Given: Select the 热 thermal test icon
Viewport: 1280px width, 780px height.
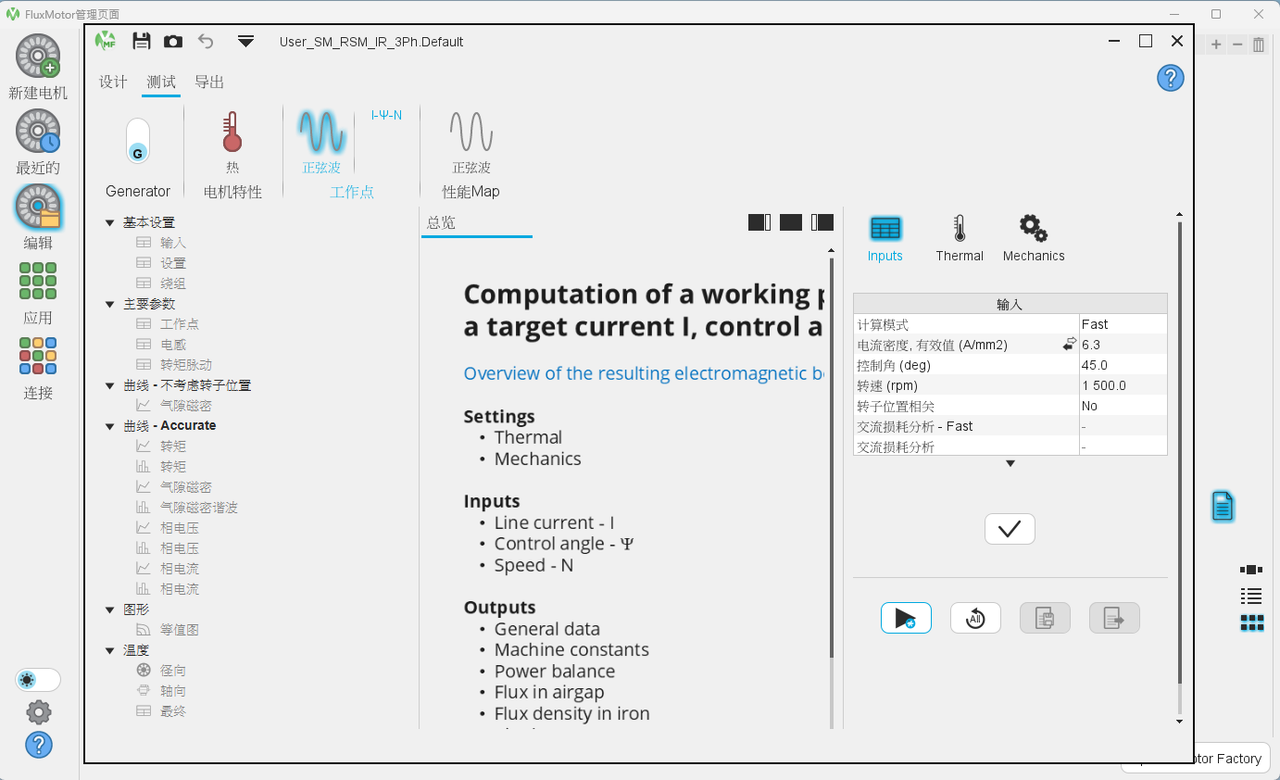Looking at the screenshot, I should pos(232,133).
